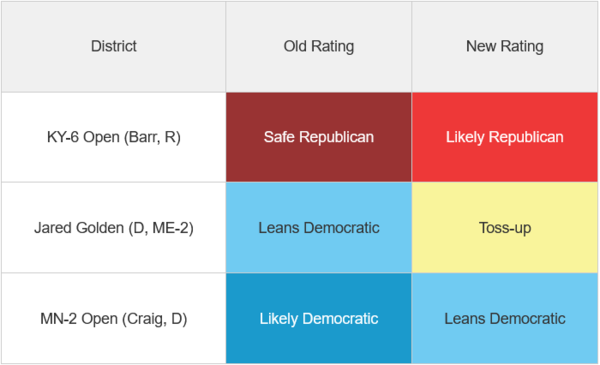Click the District column header

(113, 46)
